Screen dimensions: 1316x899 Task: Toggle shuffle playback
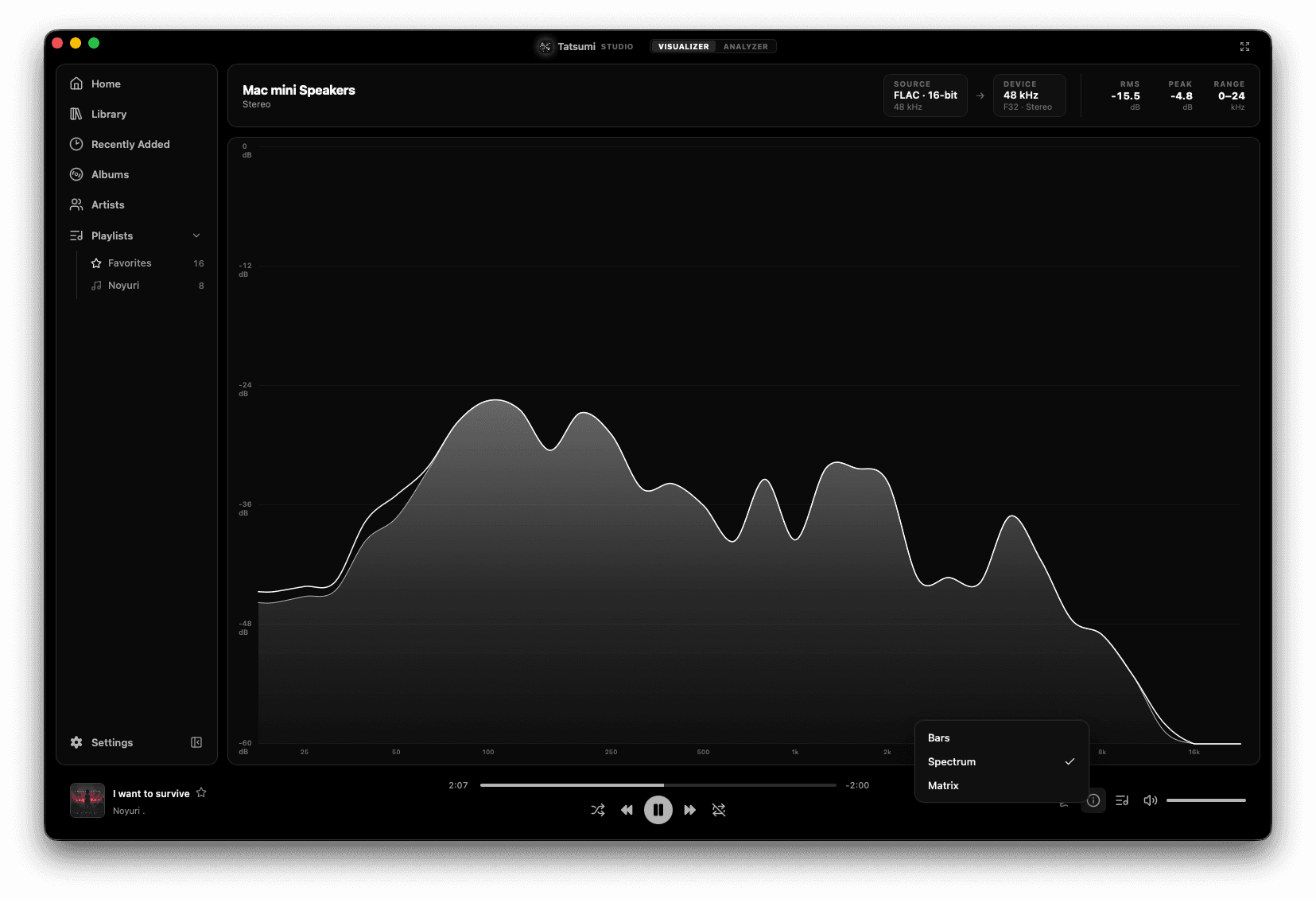[598, 810]
